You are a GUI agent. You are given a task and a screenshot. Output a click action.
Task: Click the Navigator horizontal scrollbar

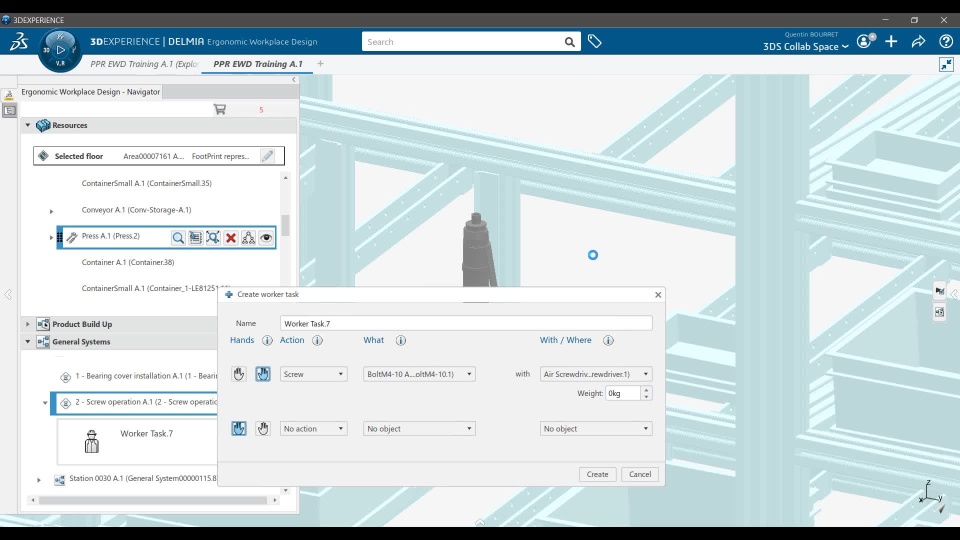[150, 500]
